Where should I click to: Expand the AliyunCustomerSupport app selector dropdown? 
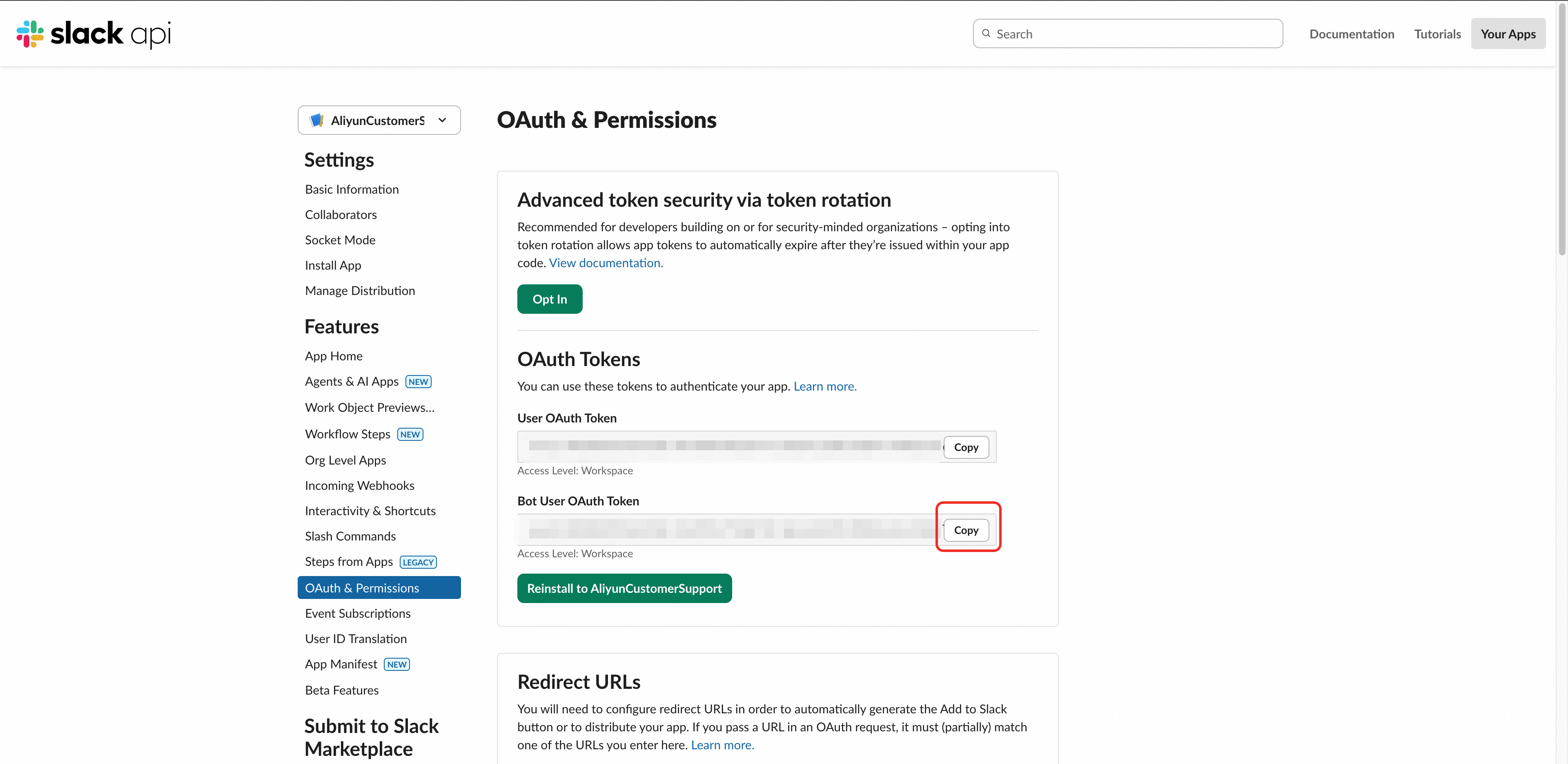(x=379, y=120)
